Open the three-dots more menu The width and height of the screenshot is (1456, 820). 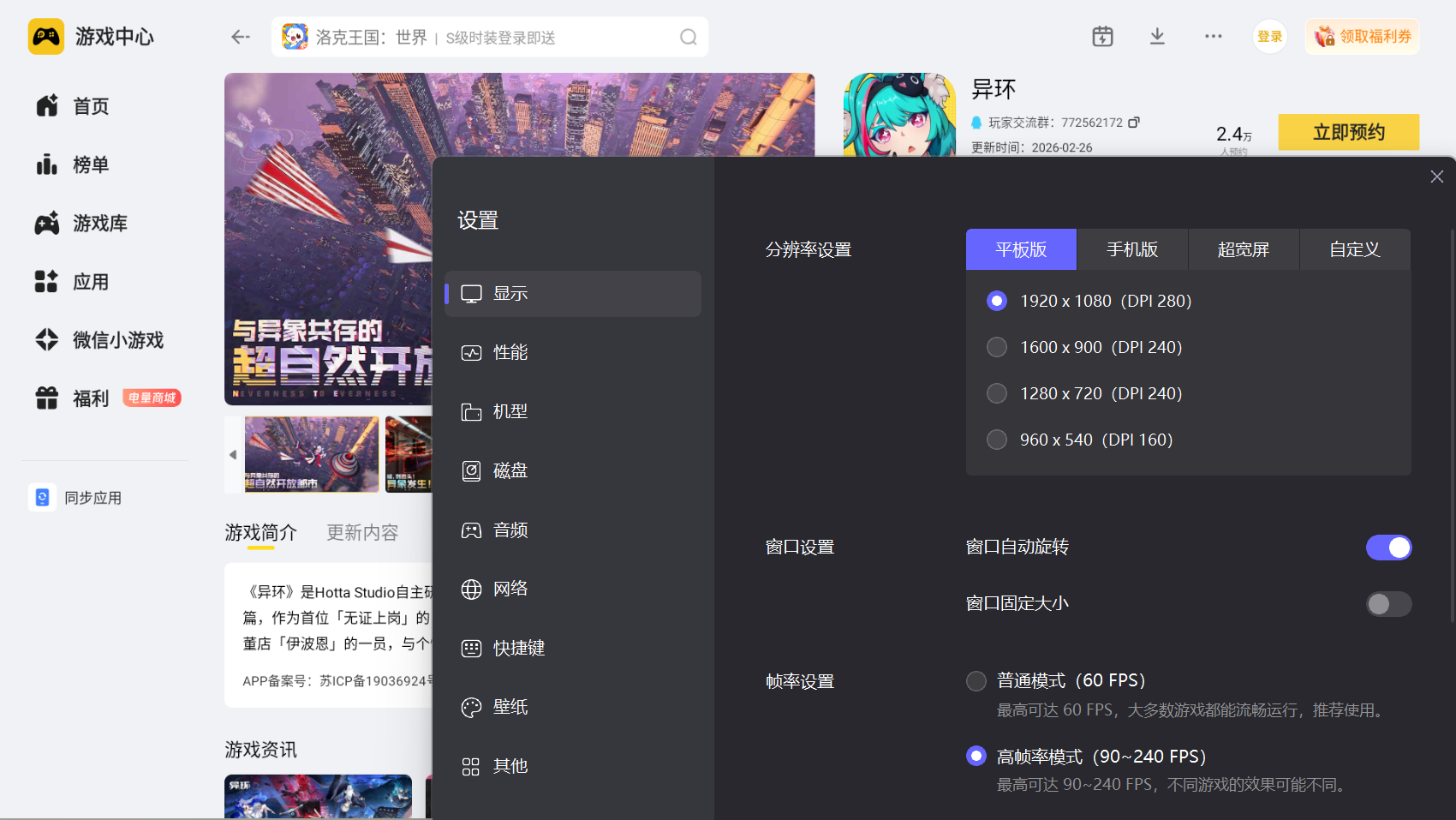[1213, 37]
